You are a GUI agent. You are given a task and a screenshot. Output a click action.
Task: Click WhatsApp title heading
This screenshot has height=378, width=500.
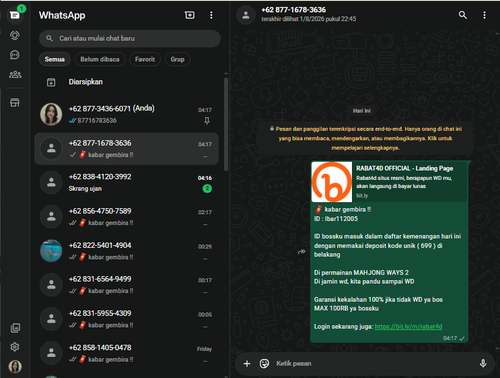62,15
